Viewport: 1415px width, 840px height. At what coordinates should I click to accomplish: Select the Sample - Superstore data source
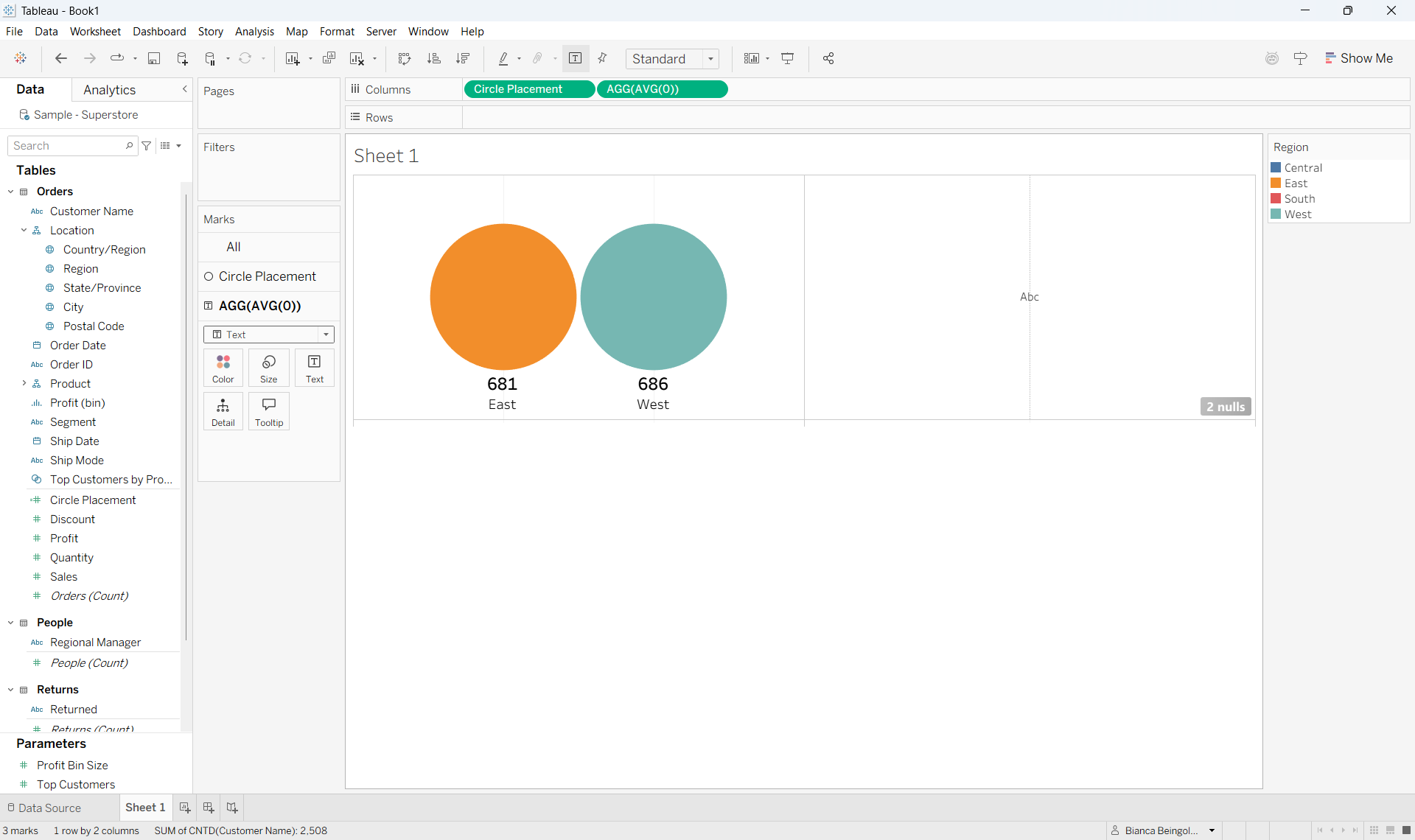tap(85, 115)
